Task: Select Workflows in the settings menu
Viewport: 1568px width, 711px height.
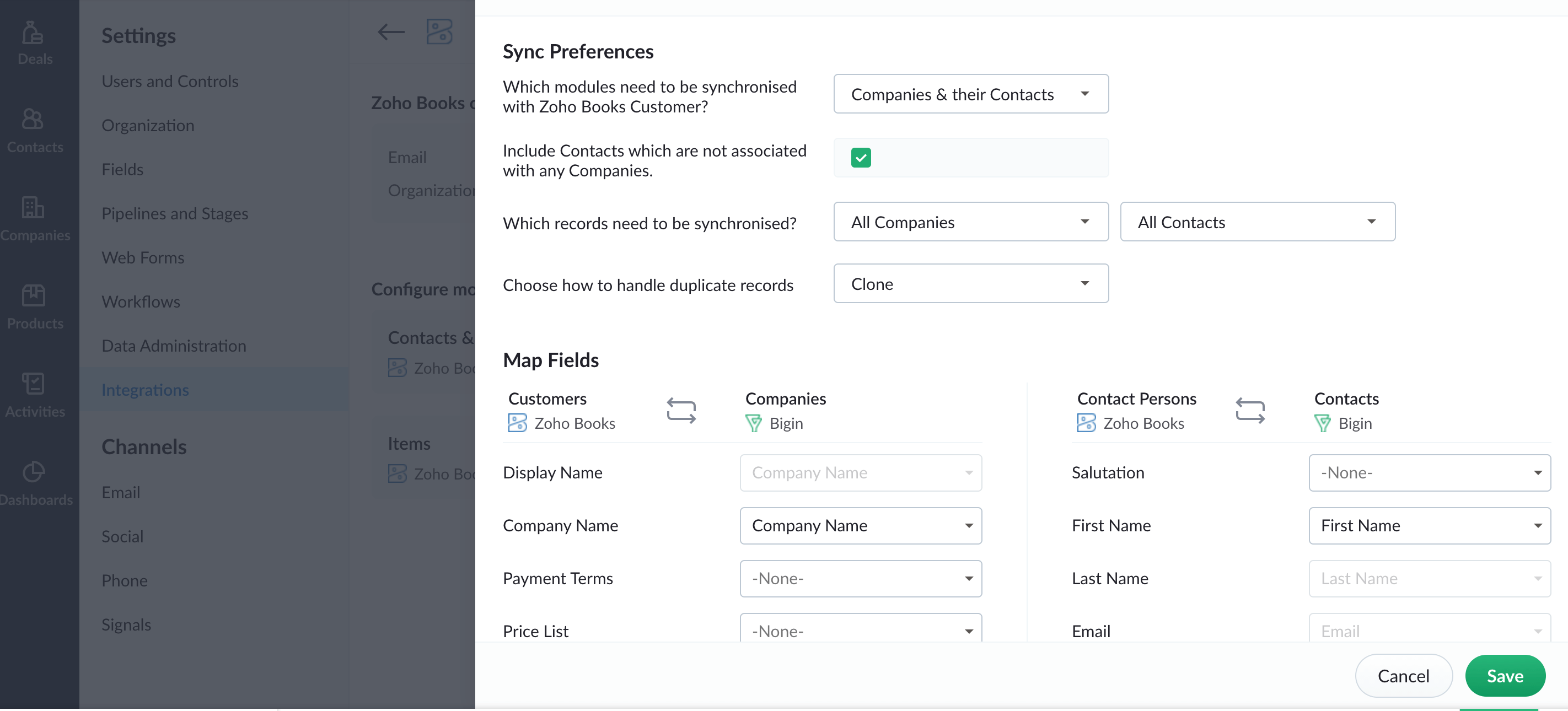Action: 141,301
